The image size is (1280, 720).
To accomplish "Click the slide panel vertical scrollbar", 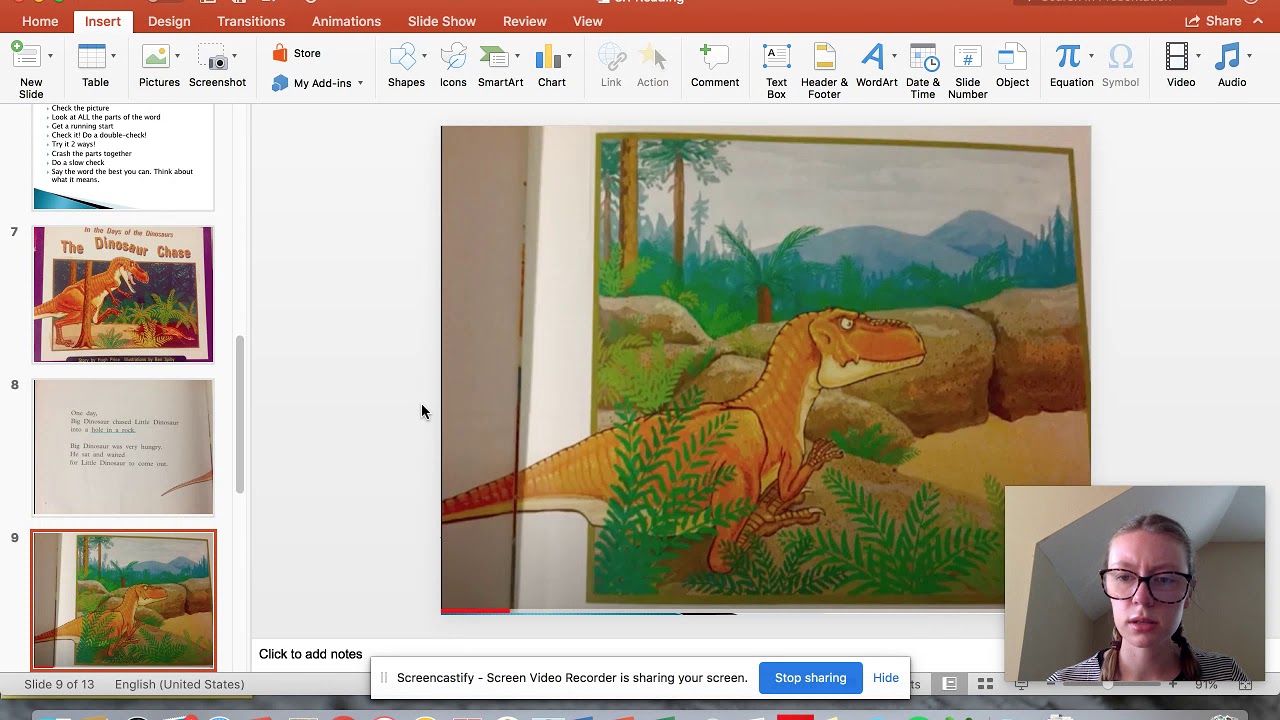I will click(240, 415).
